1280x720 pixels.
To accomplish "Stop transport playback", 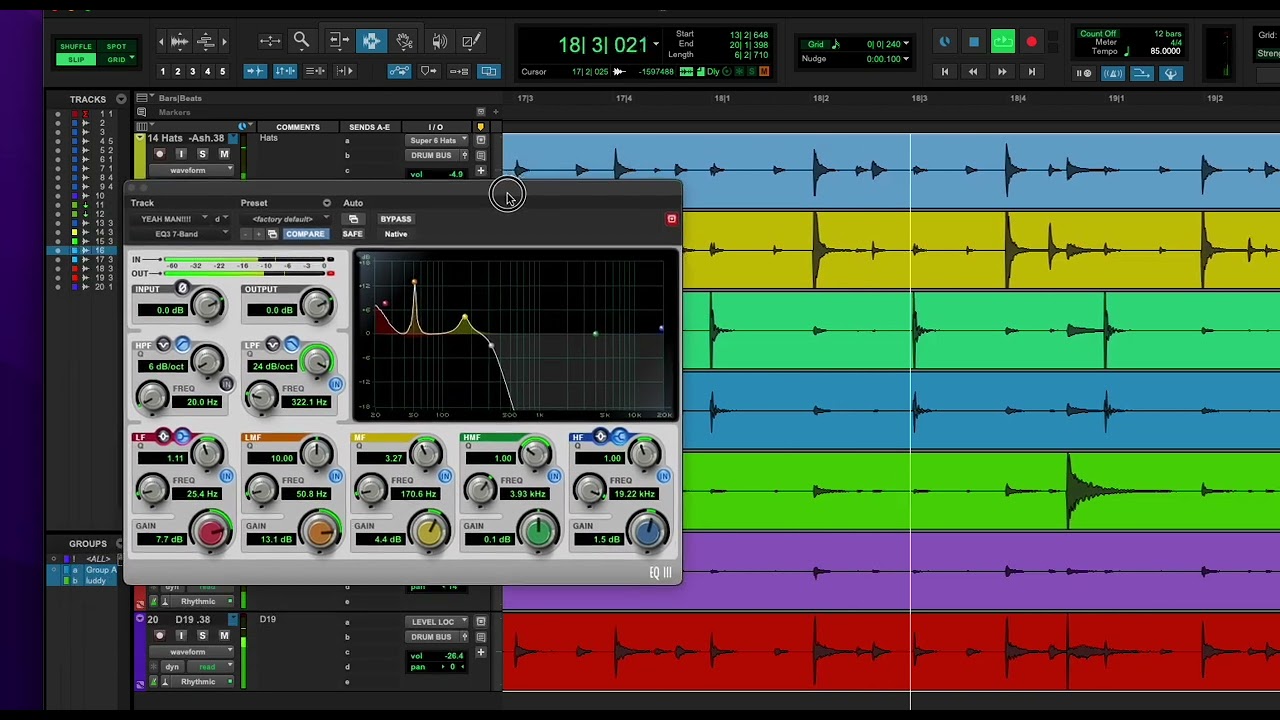I will 973,42.
